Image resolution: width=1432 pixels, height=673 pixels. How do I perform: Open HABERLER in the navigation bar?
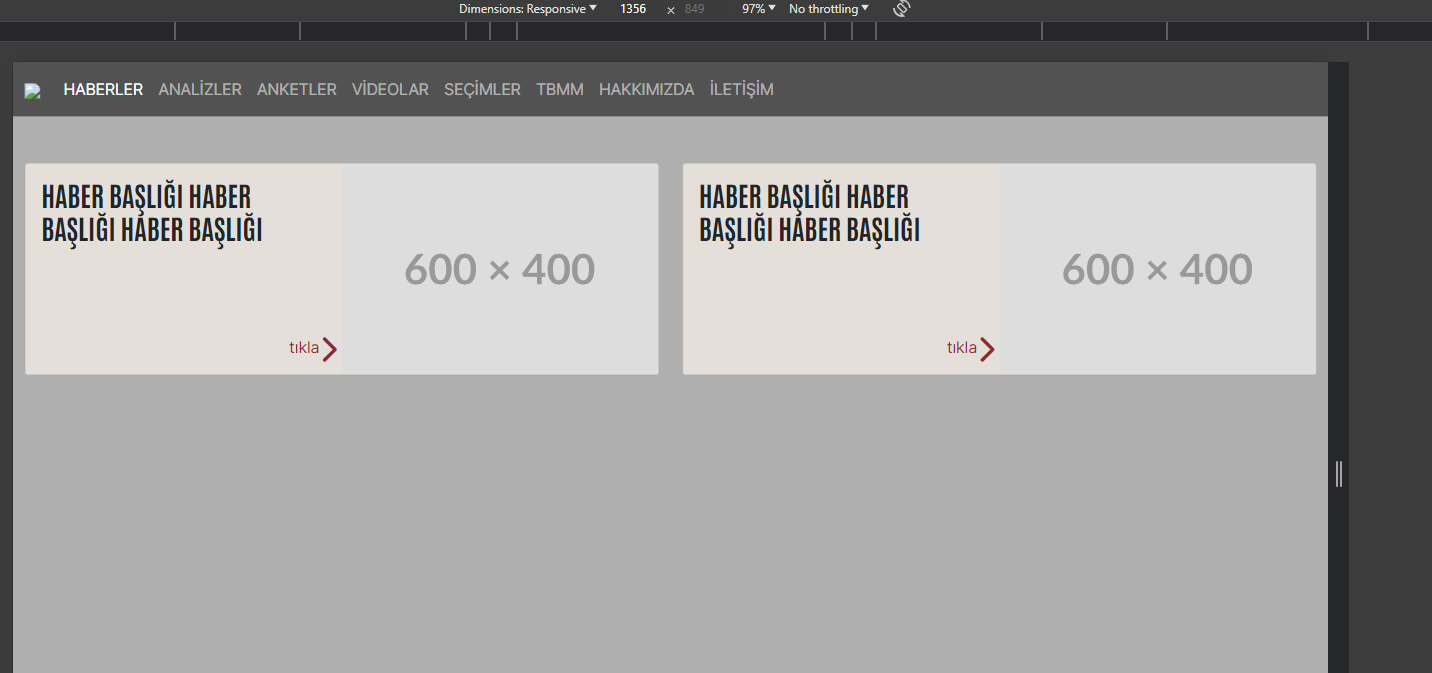tap(103, 90)
